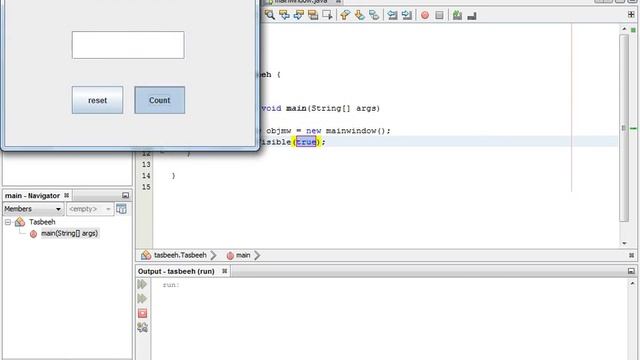Toggle Highlight Search icon in editor toolbar
The width and height of the screenshot is (640, 360).
pos(313,15)
